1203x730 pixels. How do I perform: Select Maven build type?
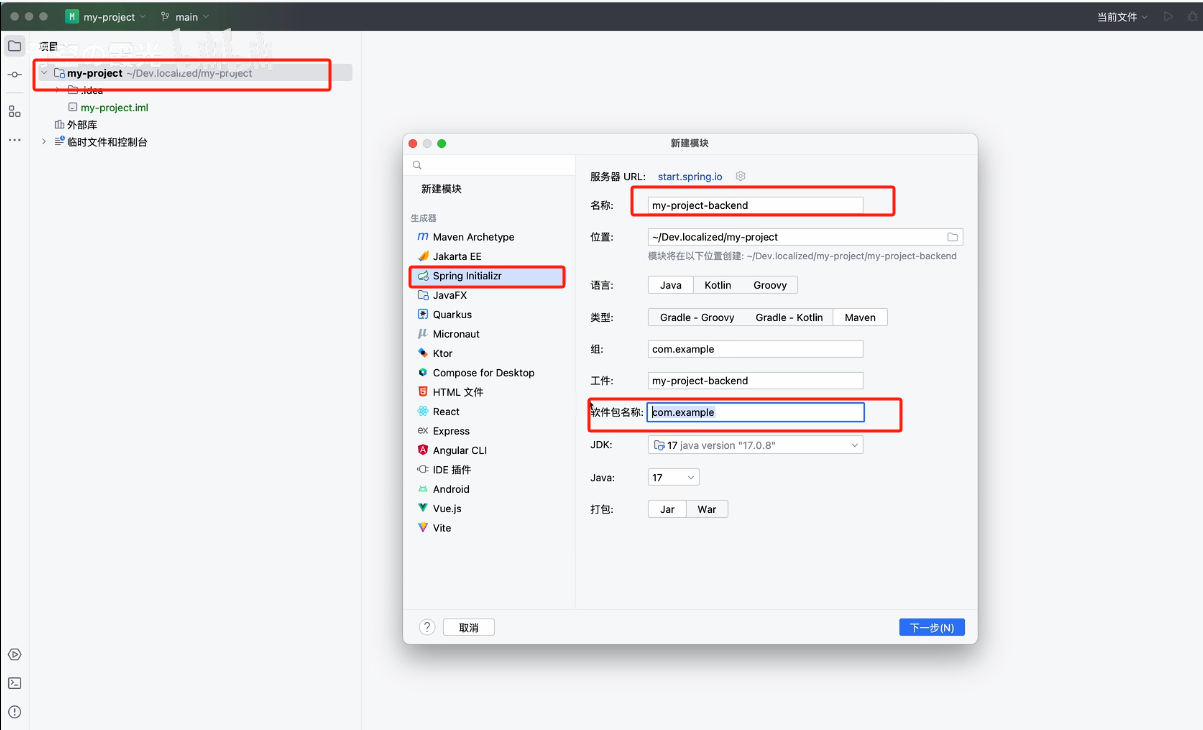pos(860,317)
